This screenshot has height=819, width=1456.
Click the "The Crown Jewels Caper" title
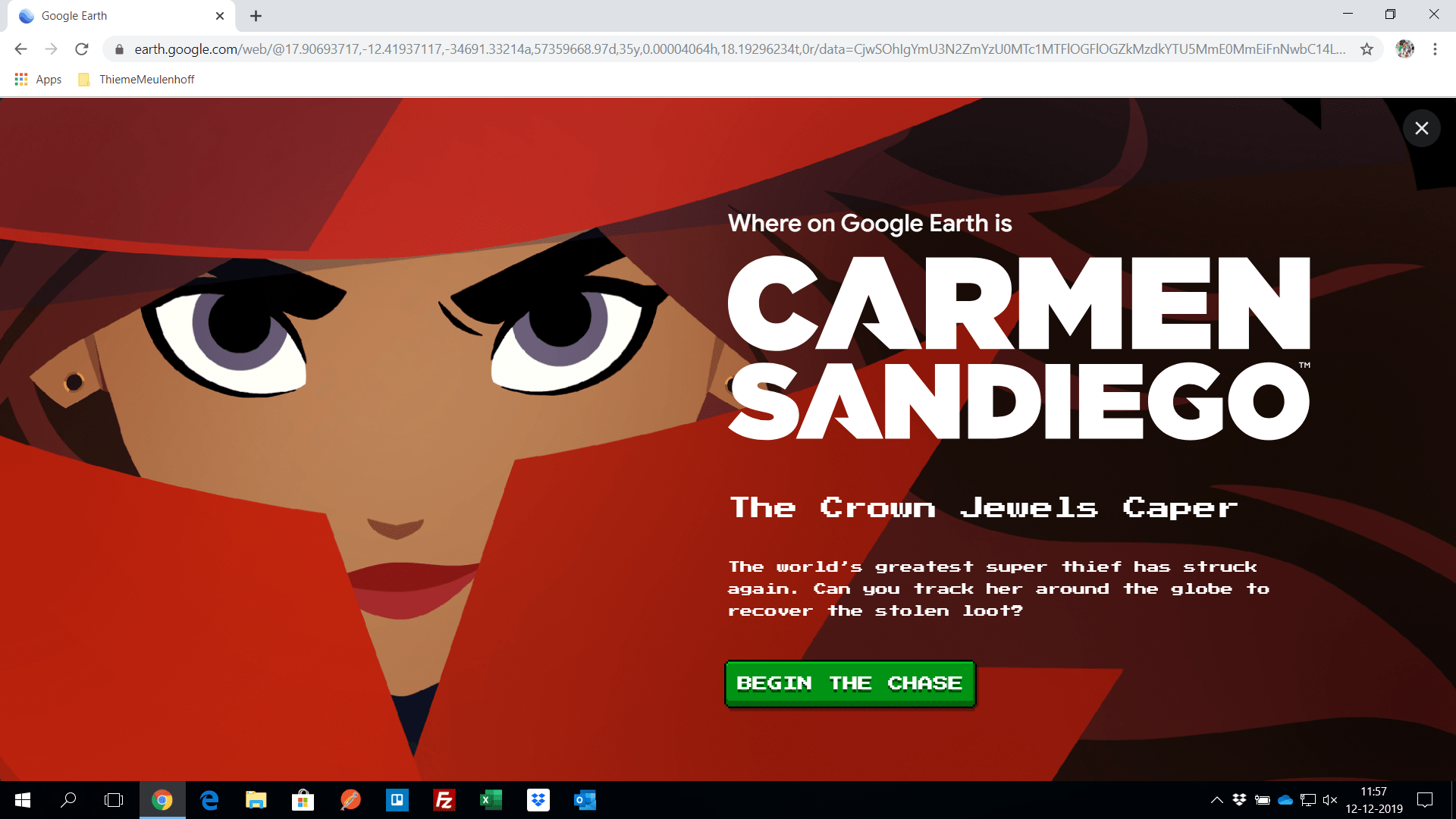pos(984,508)
